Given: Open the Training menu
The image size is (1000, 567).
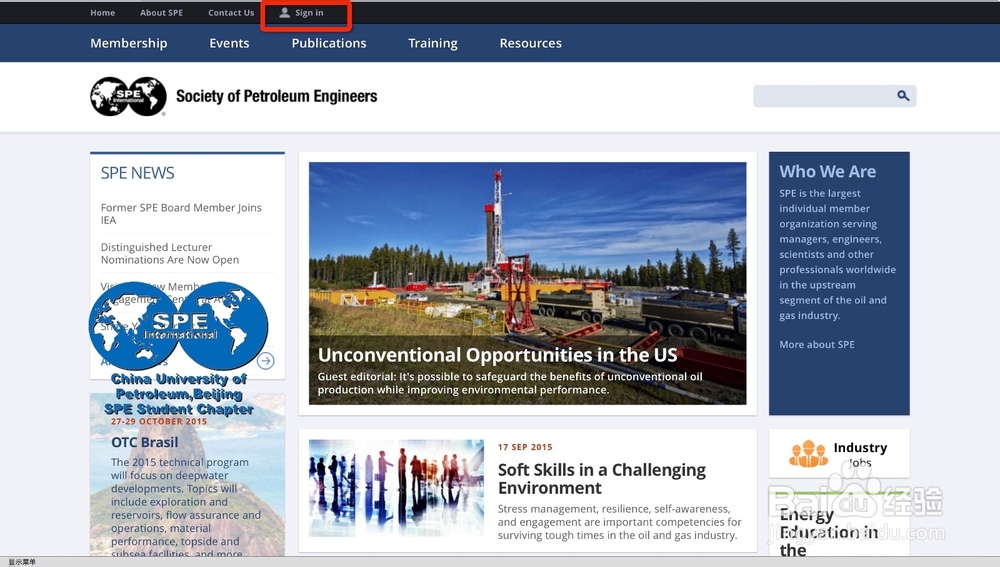Looking at the screenshot, I should click(x=433, y=43).
